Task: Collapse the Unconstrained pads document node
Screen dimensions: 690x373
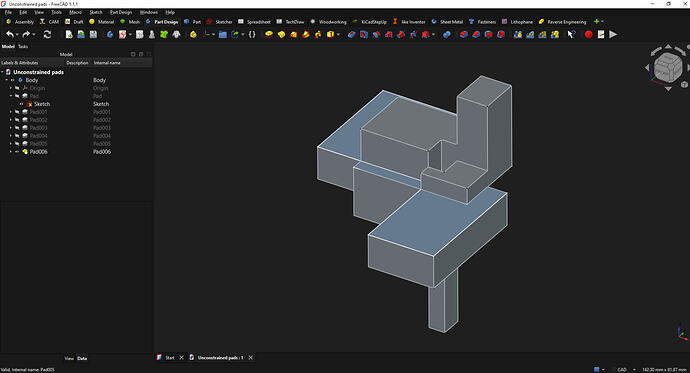Action: 2,72
